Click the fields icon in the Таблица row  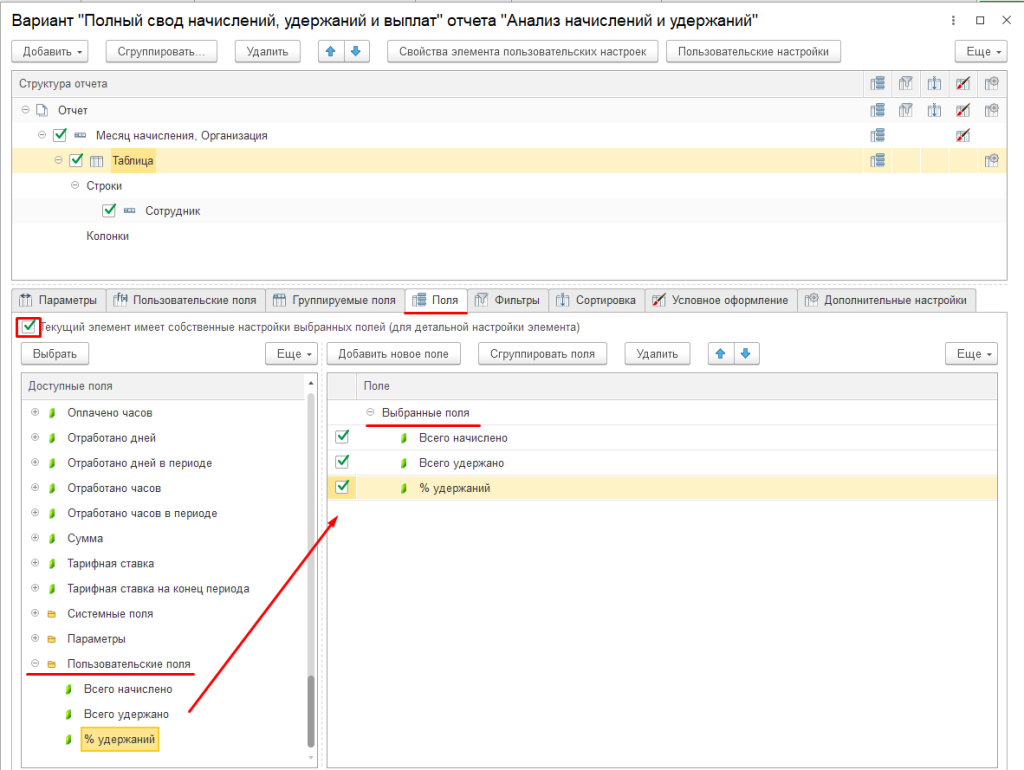tap(877, 160)
